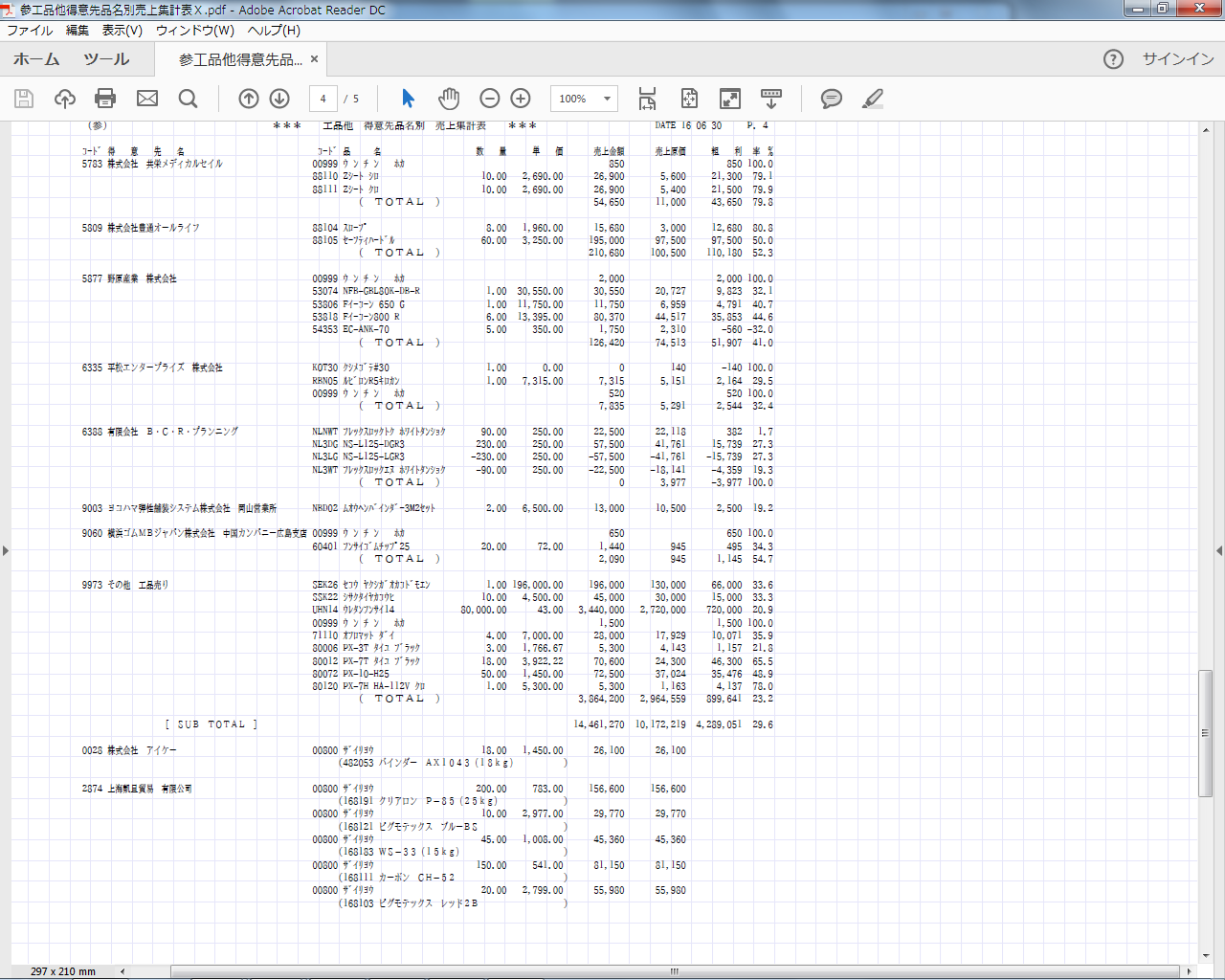Click the upload to cloud icon

point(65,99)
